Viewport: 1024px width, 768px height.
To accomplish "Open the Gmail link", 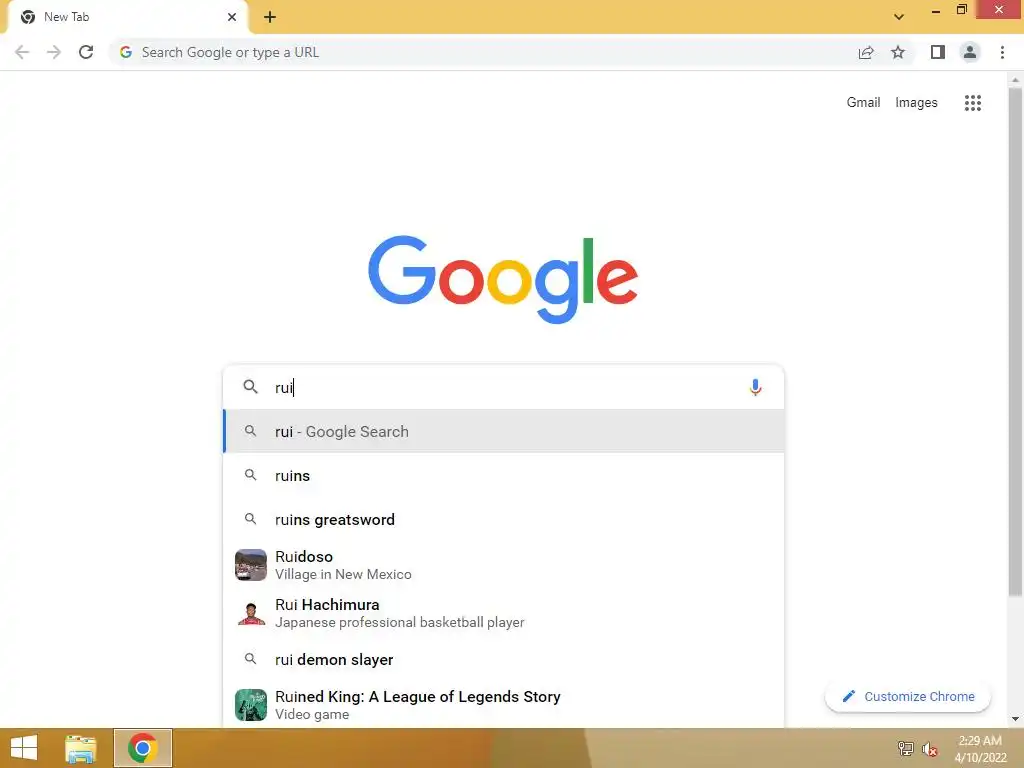I will (x=863, y=103).
